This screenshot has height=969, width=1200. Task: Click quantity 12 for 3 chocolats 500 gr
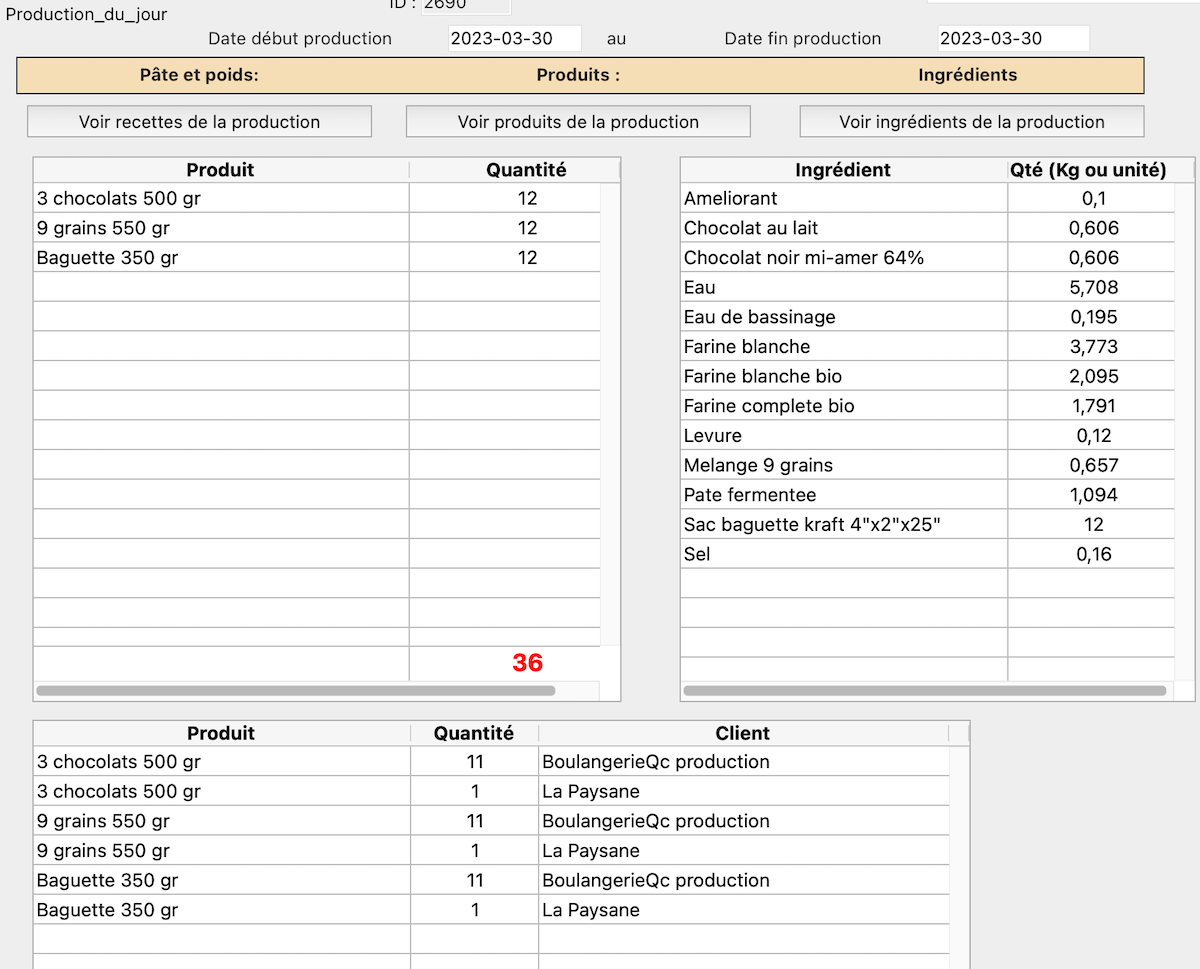[x=527, y=198]
